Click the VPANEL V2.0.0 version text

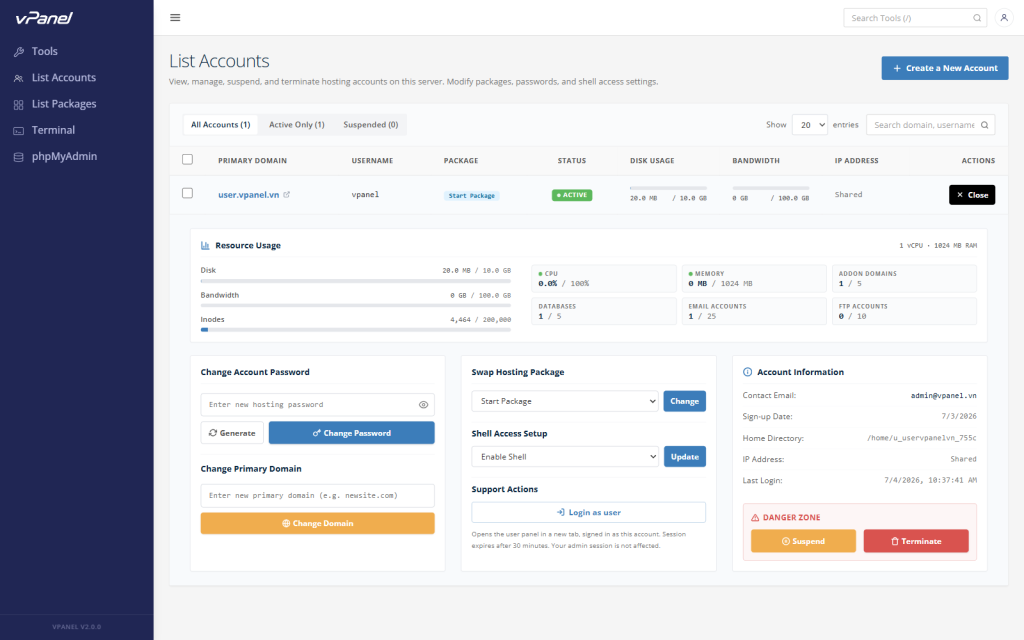(76, 627)
